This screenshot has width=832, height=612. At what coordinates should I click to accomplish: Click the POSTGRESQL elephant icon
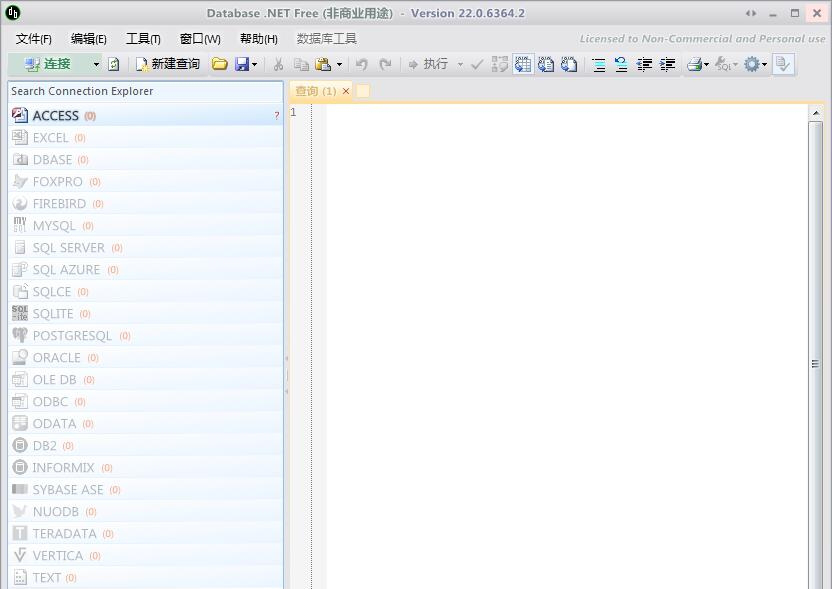pyautogui.click(x=20, y=335)
